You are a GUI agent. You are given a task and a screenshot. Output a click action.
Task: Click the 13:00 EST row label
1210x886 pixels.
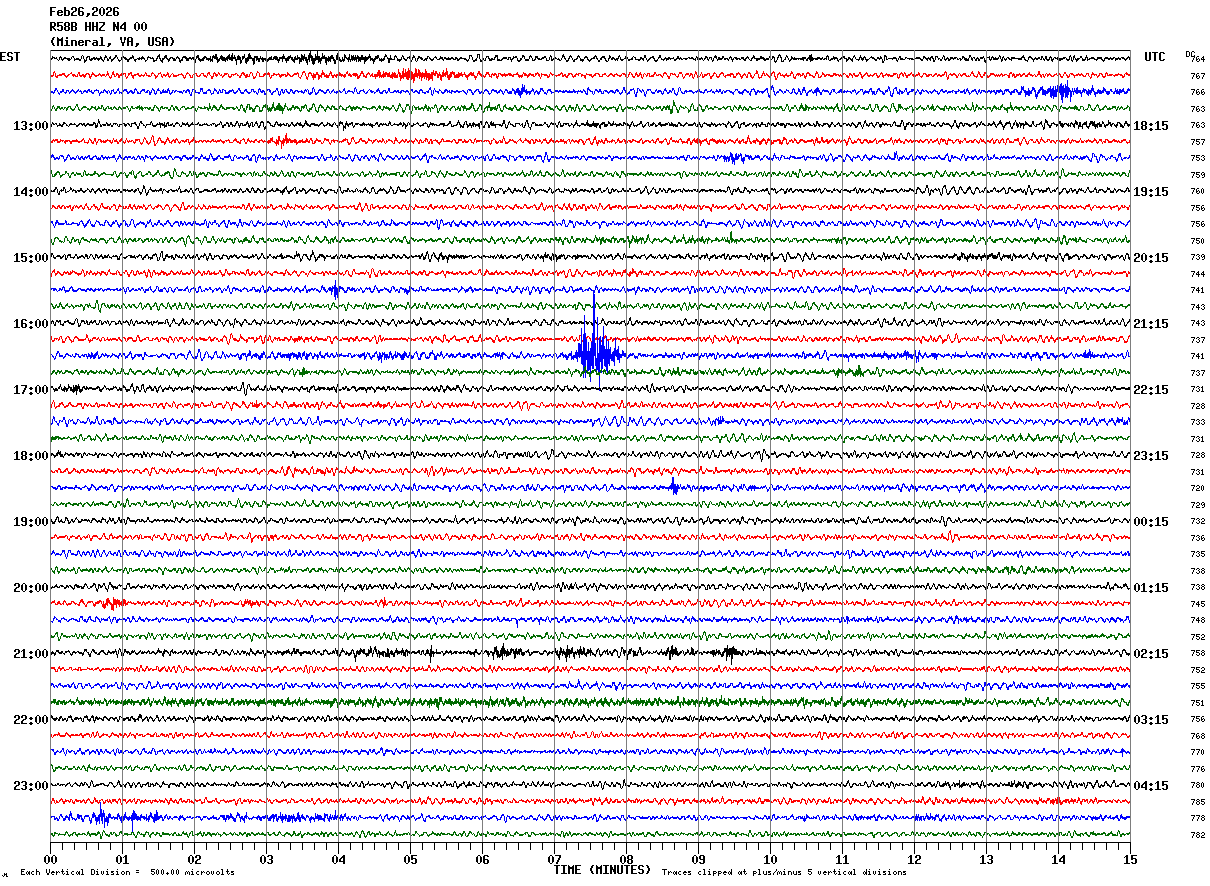[30, 126]
